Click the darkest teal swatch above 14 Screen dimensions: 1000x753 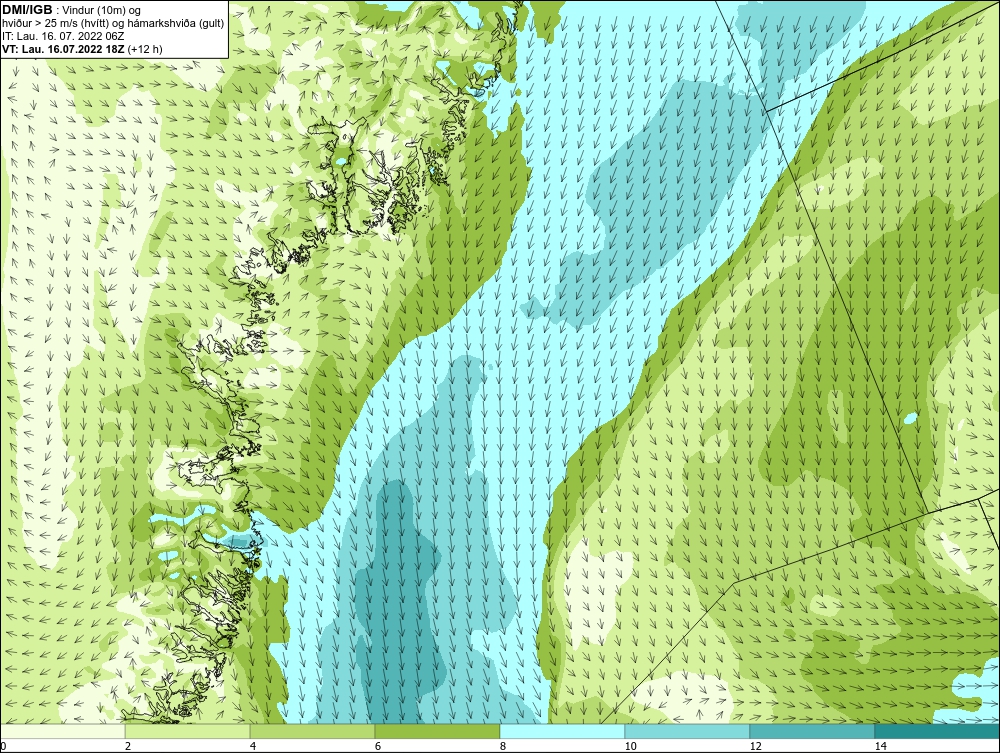point(938,731)
